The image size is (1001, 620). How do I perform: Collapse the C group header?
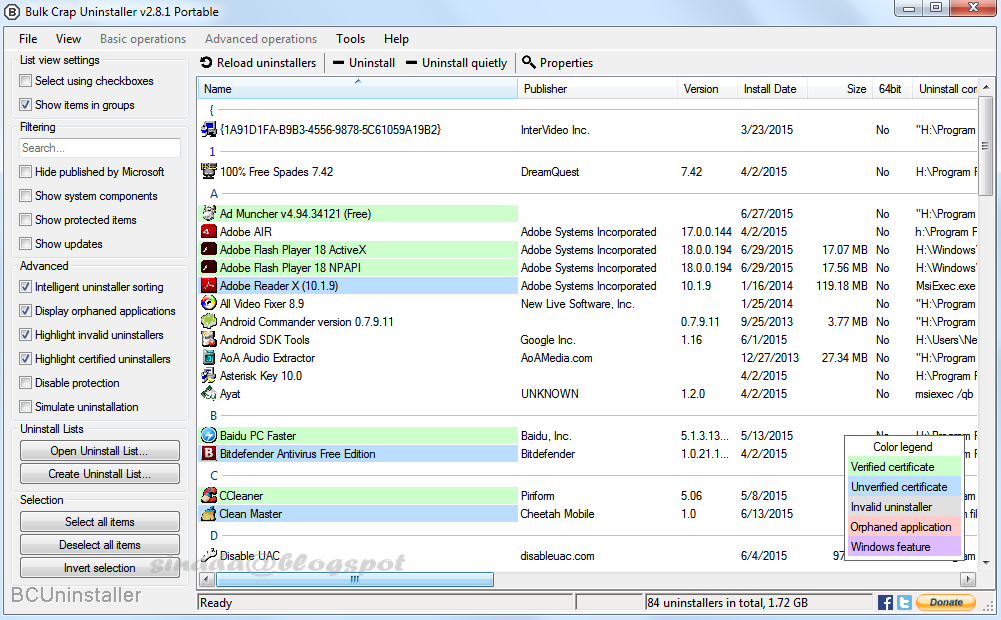pyautogui.click(x=214, y=475)
